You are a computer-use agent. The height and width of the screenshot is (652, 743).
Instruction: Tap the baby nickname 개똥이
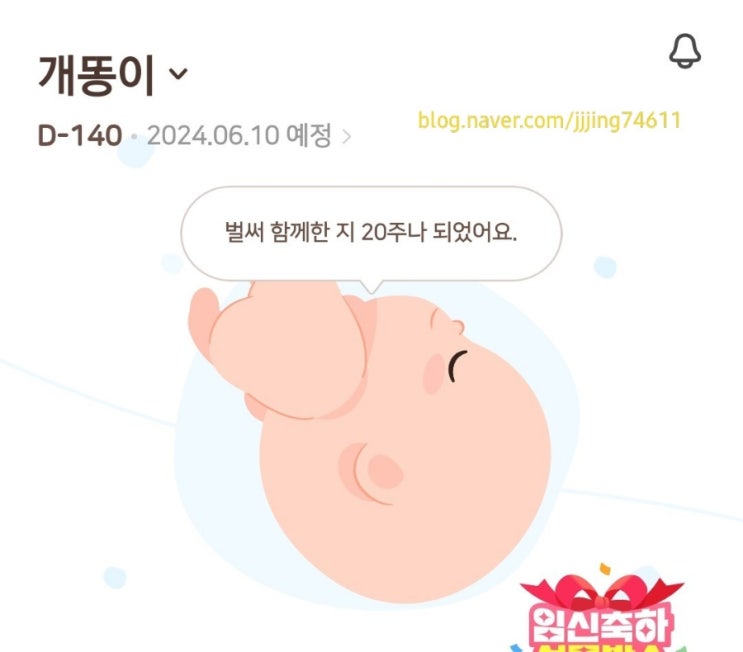coord(96,75)
